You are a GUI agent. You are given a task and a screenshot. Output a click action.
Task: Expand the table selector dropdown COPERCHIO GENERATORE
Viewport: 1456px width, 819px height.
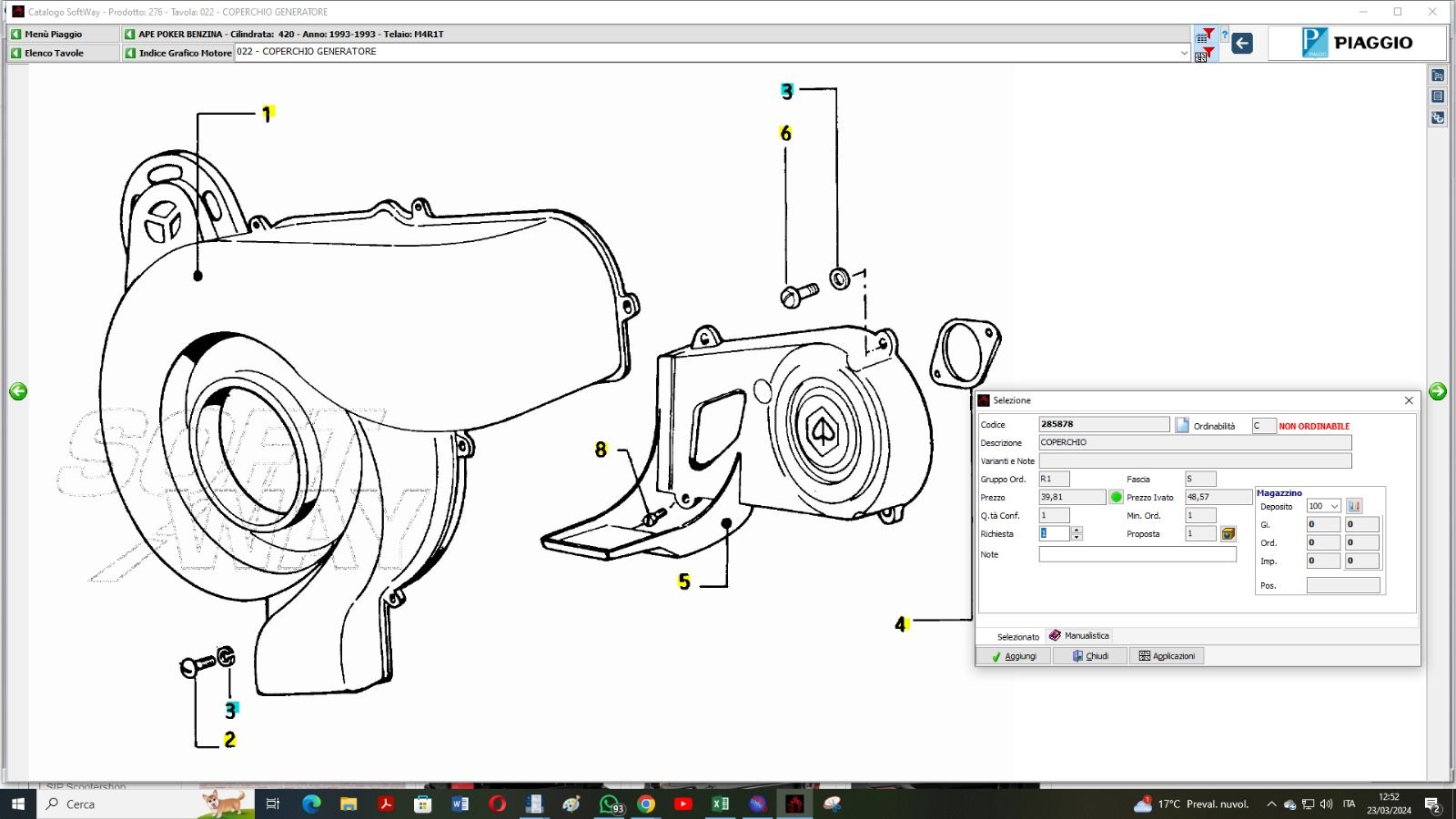(x=1184, y=53)
